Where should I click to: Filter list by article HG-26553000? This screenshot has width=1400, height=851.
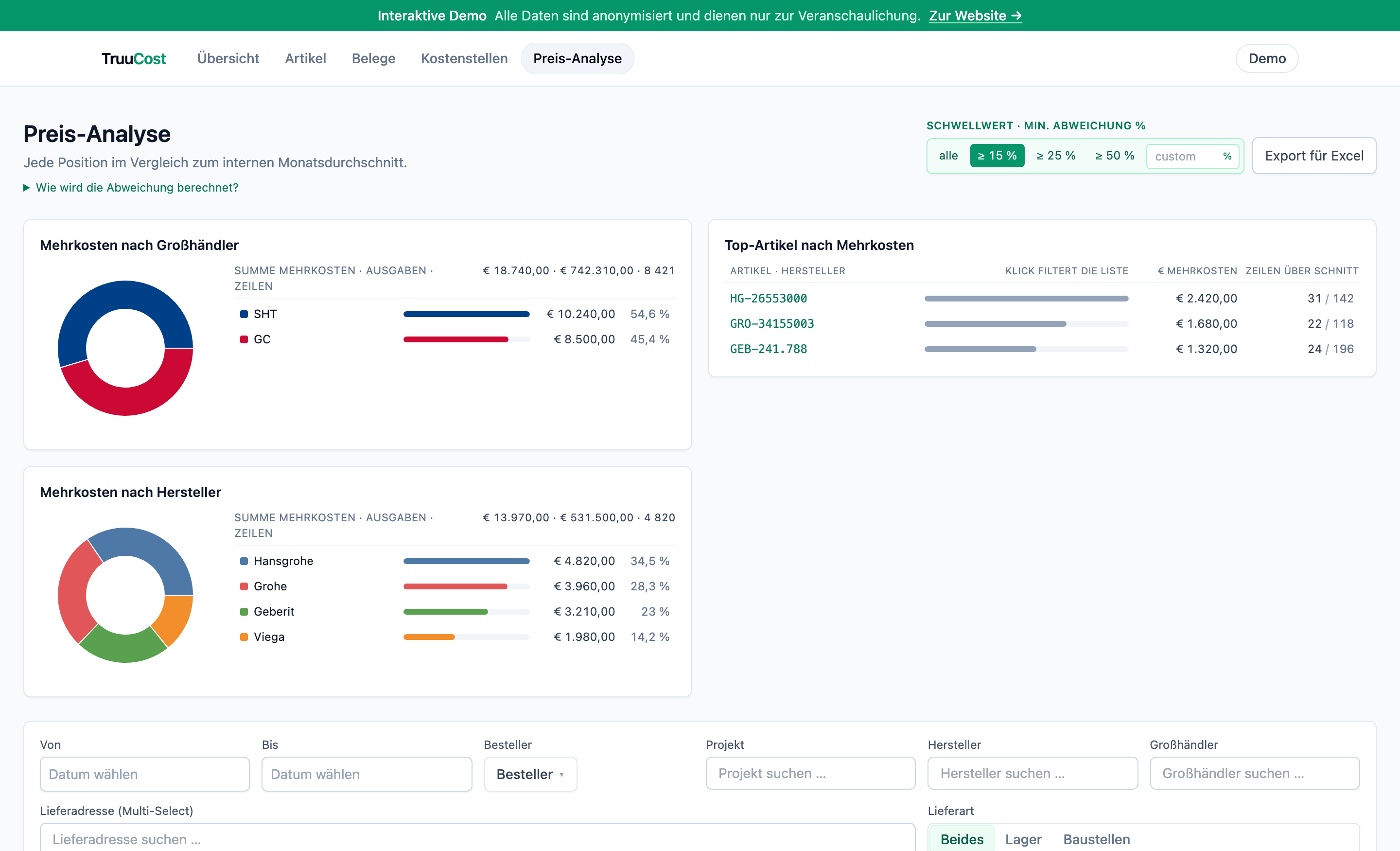[768, 299]
